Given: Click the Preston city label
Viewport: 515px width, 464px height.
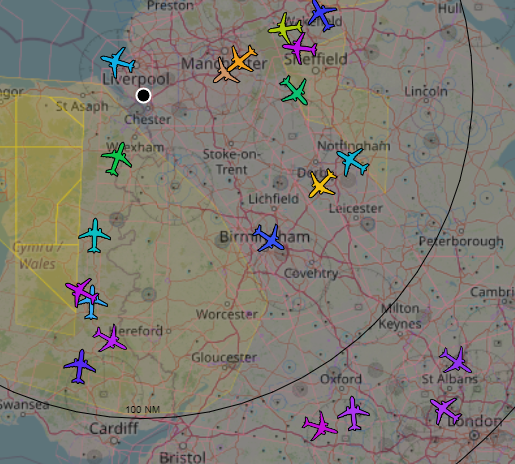Looking at the screenshot, I should point(170,5).
